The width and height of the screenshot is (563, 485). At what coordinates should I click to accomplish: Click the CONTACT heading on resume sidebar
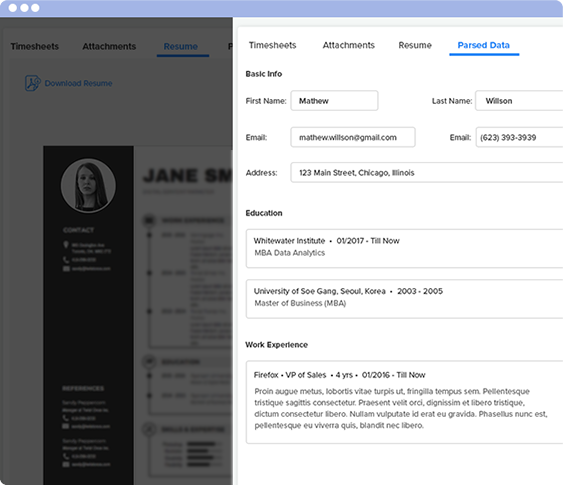79,230
